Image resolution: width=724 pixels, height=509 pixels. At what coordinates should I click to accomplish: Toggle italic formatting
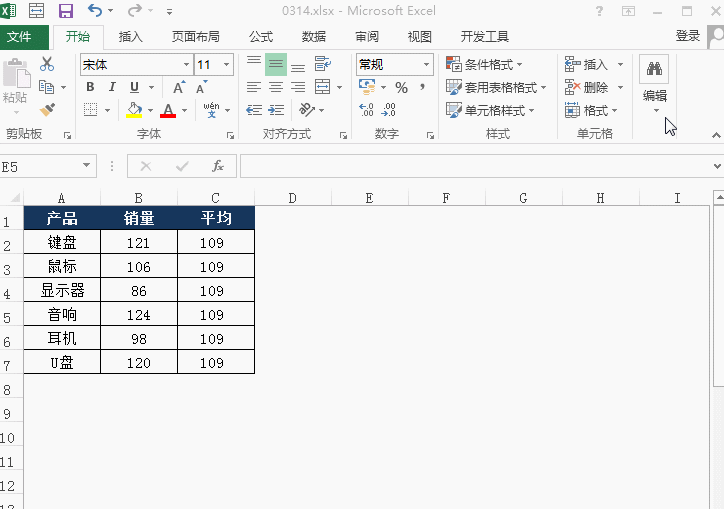point(112,87)
